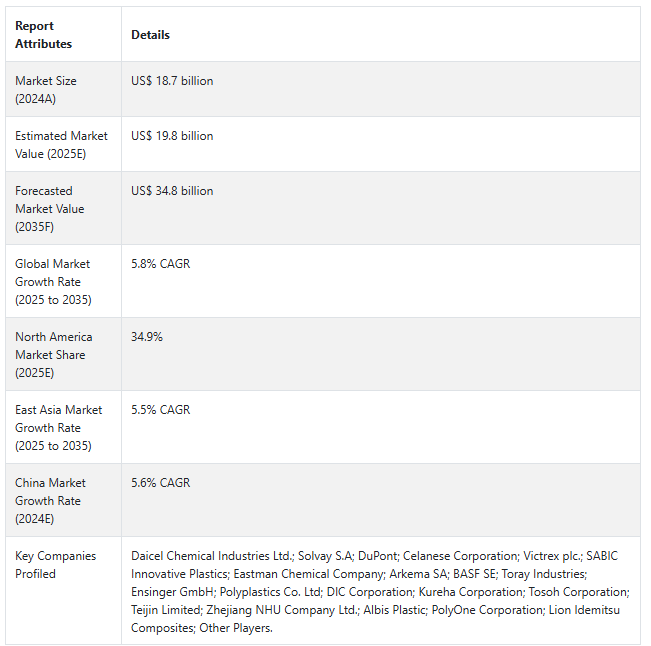Click the US$ 34.8 billion value
The image size is (651, 646).
pos(172,191)
